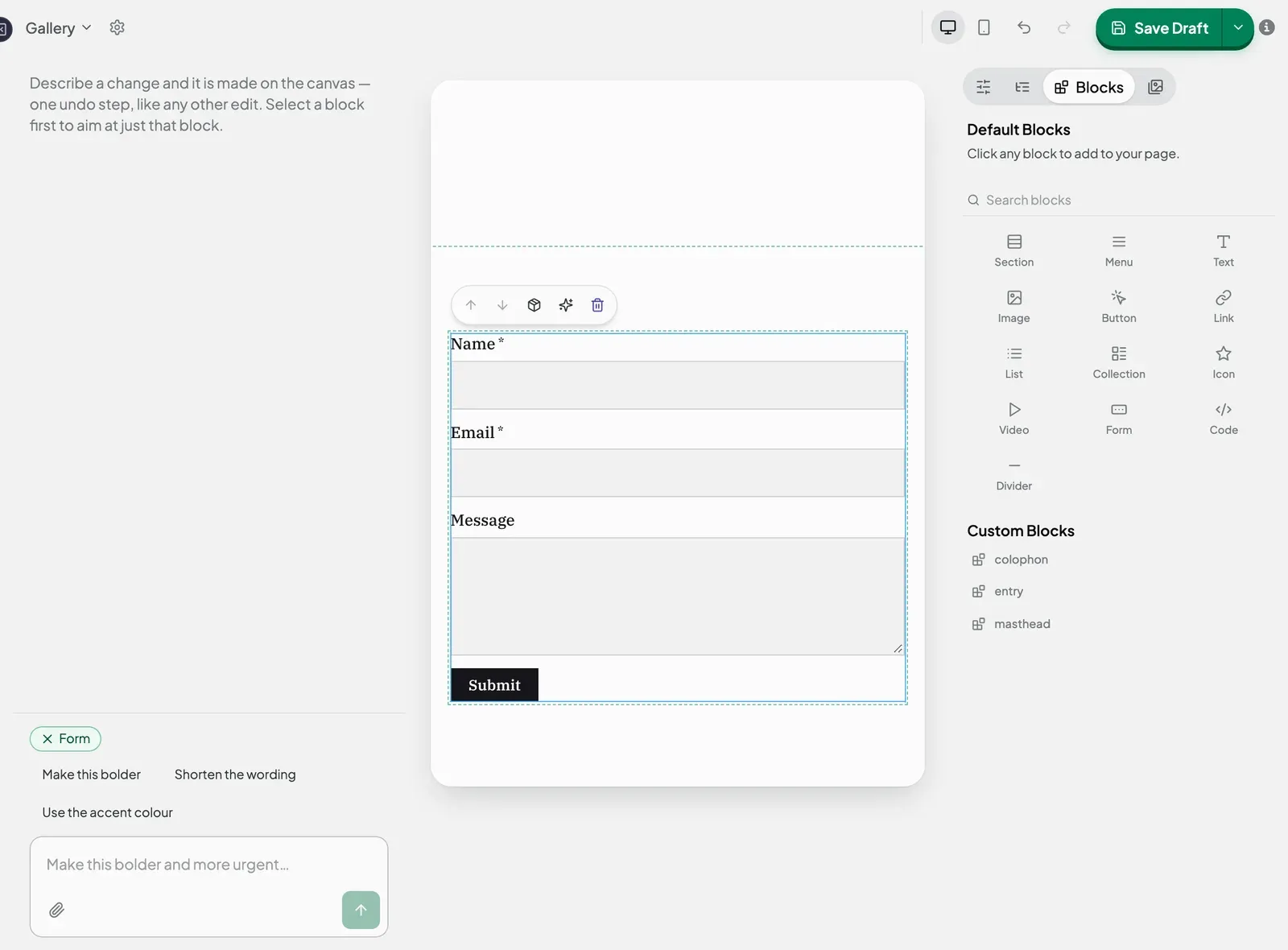Open the site settings gear icon
Viewport: 1288px width, 950px height.
tap(117, 27)
